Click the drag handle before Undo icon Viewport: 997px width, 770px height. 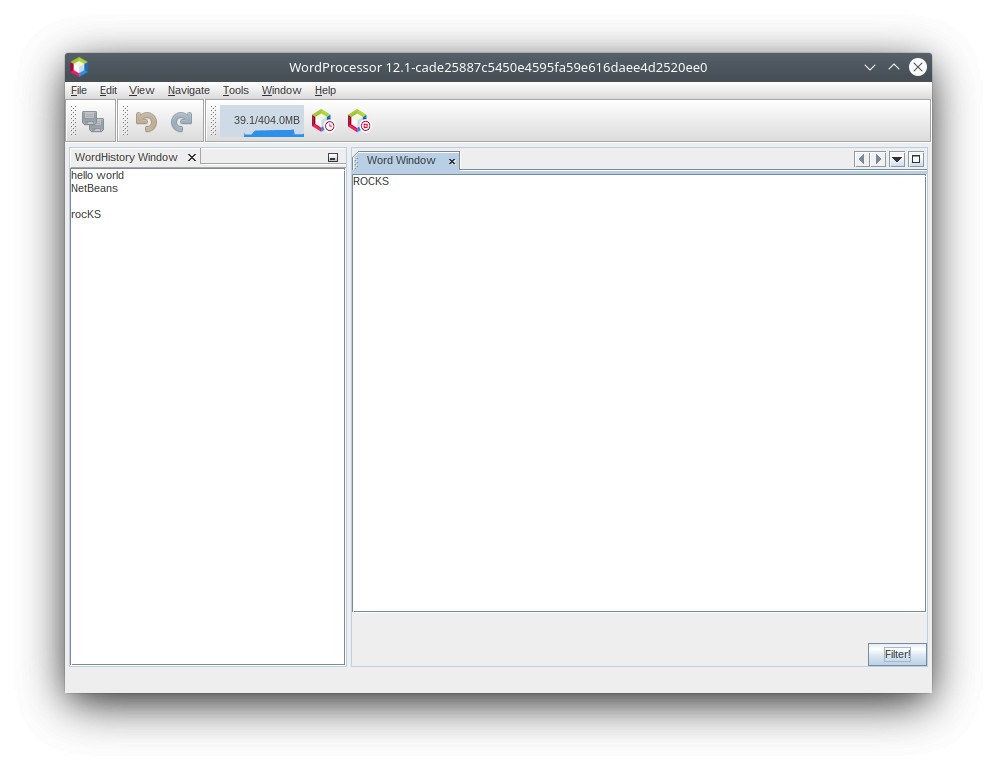point(125,121)
